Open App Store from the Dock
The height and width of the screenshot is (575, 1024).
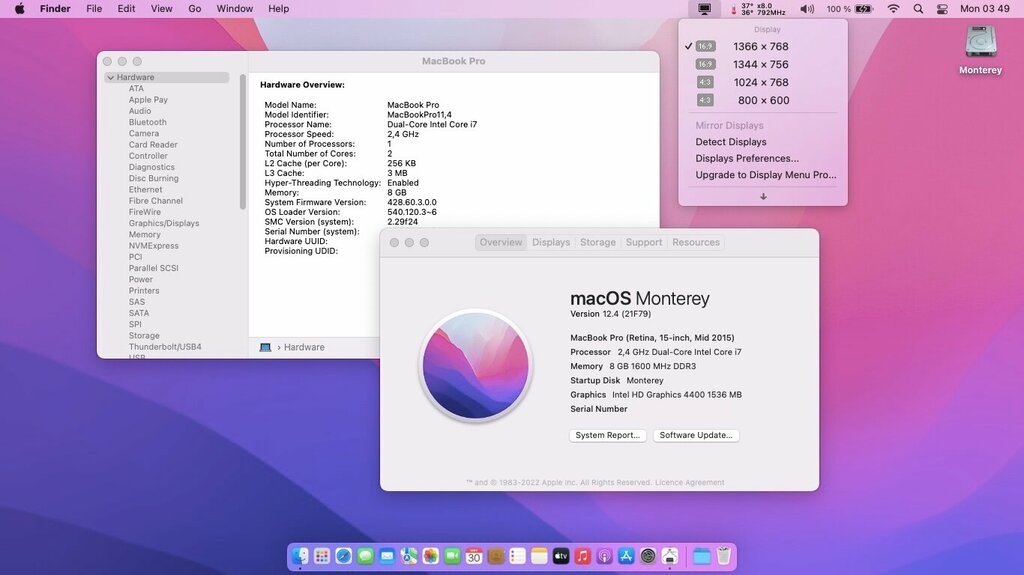click(627, 556)
